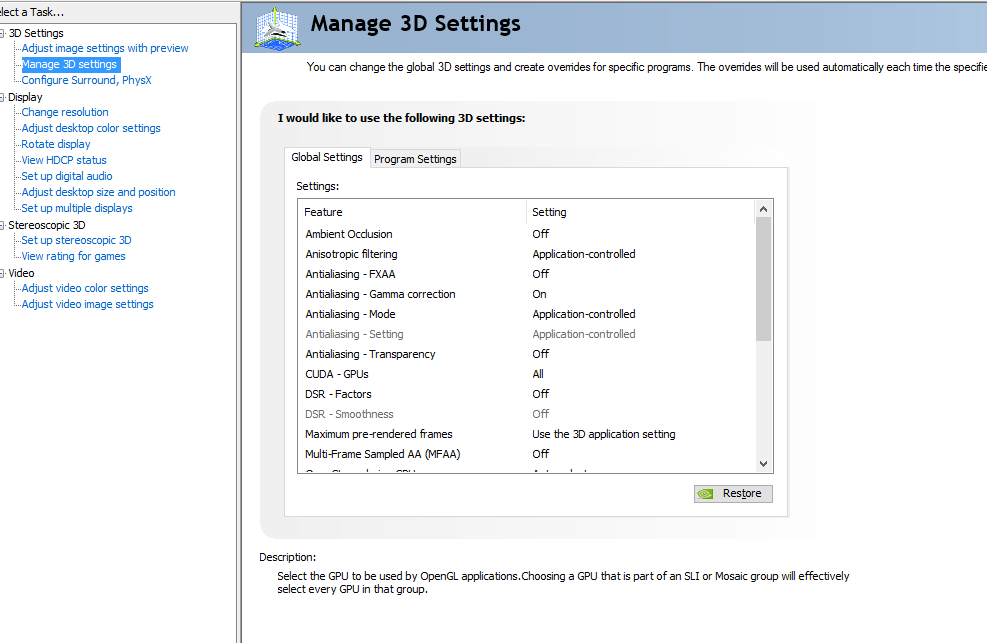This screenshot has width=987, height=643.
Task: Open the Change resolution page
Action: (65, 113)
